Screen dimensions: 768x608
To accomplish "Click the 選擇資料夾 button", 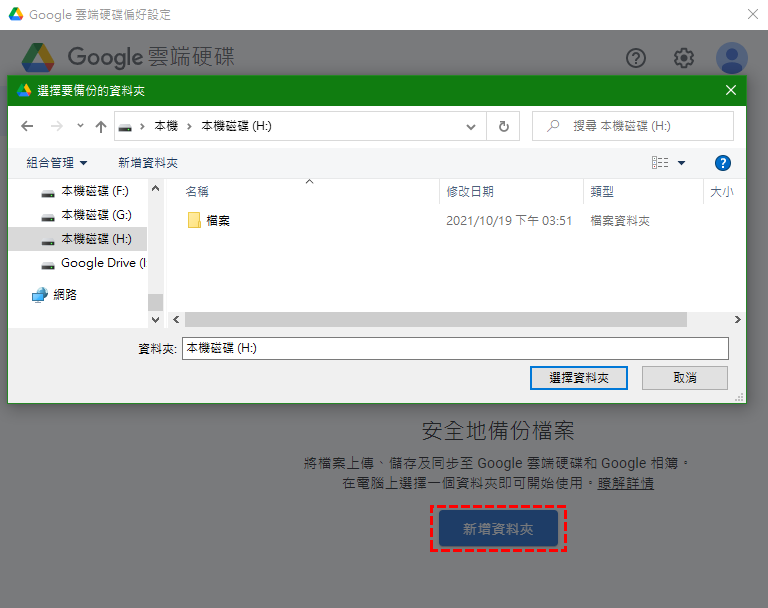I will point(578,378).
